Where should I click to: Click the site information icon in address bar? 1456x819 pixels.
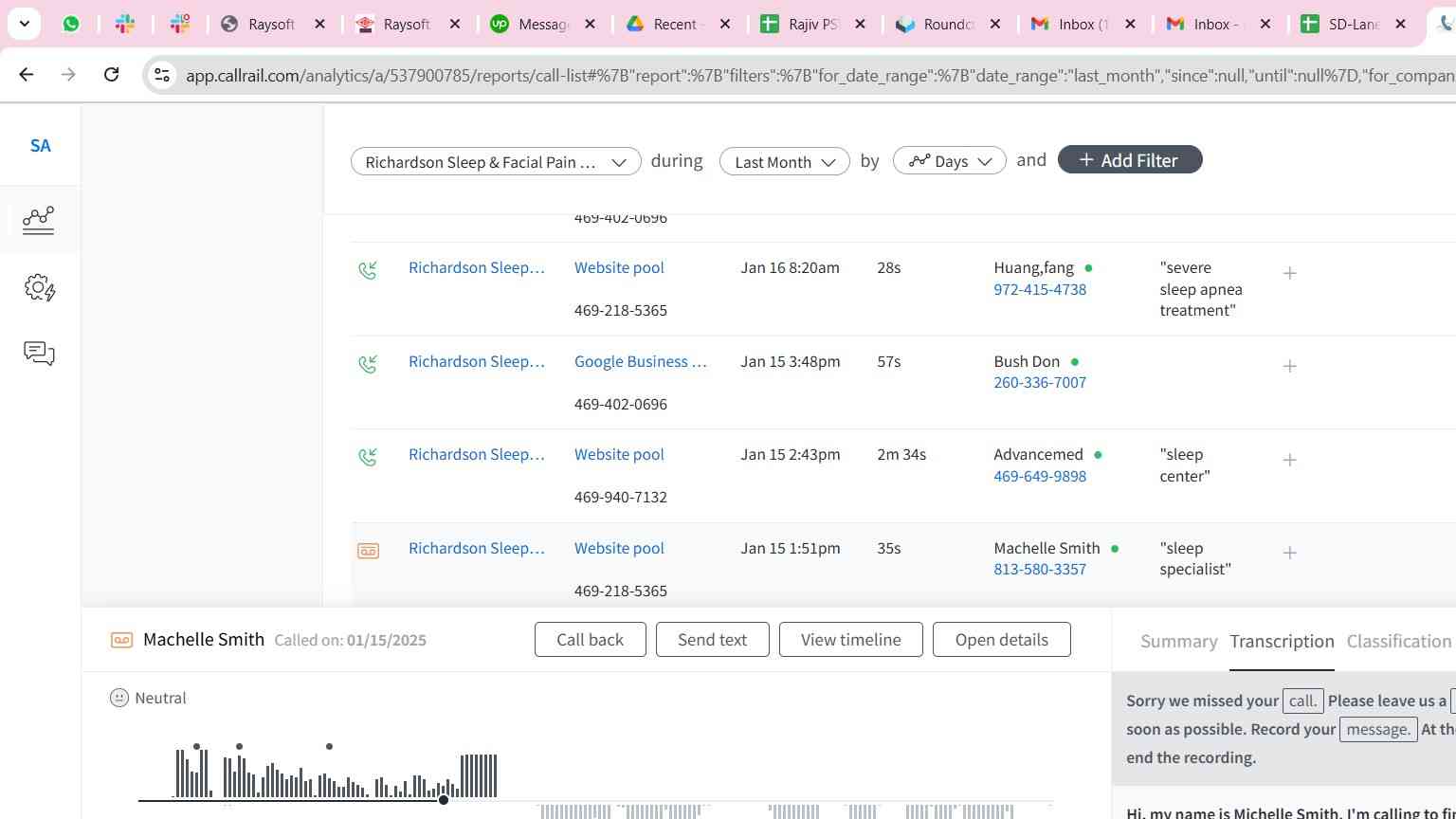tap(162, 75)
